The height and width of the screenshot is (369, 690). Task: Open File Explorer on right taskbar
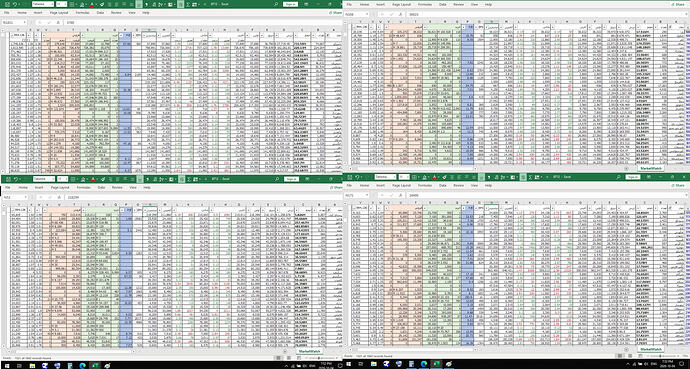pyautogui.click(x=374, y=364)
